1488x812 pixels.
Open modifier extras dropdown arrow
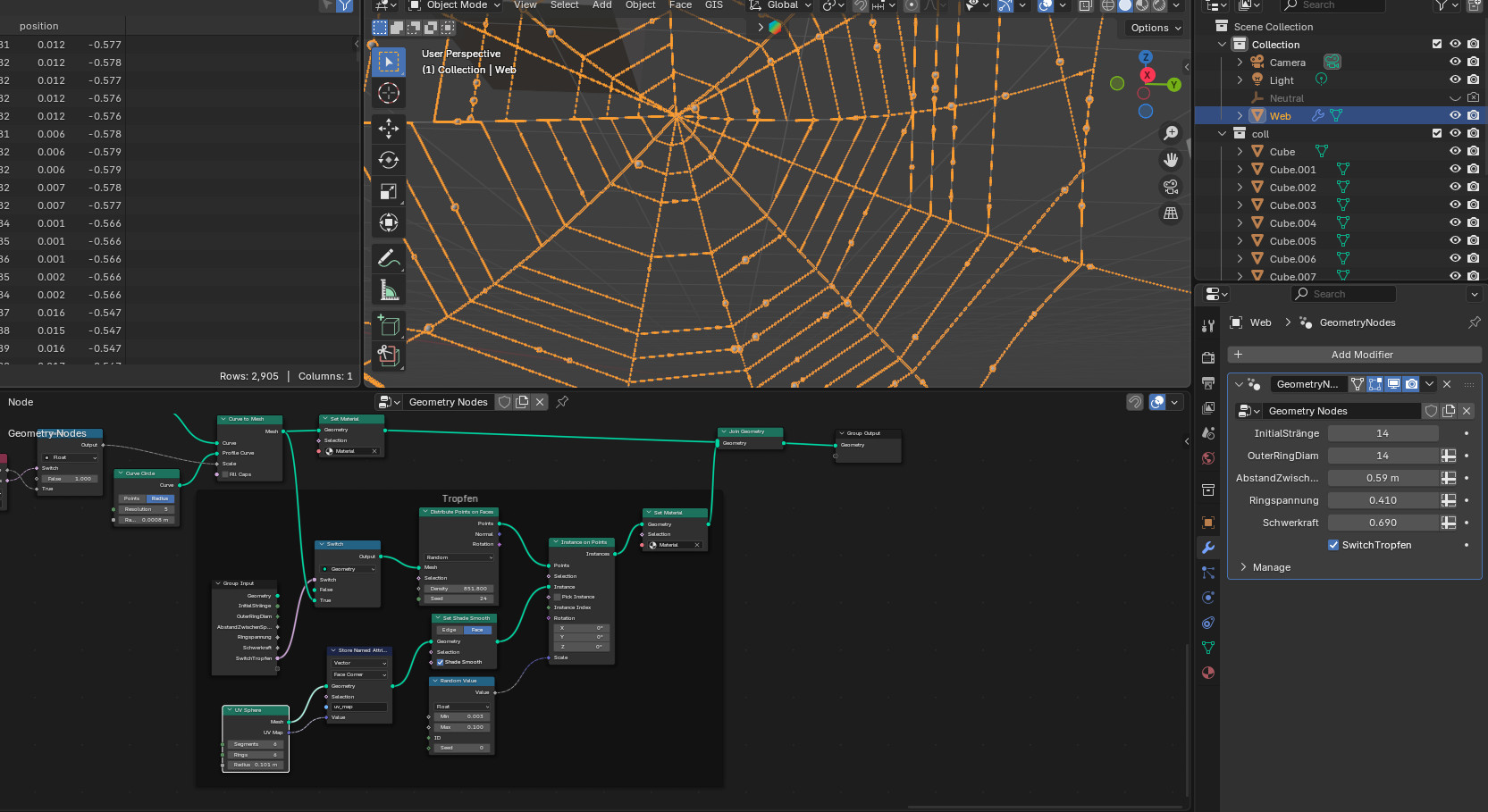pyautogui.click(x=1430, y=384)
